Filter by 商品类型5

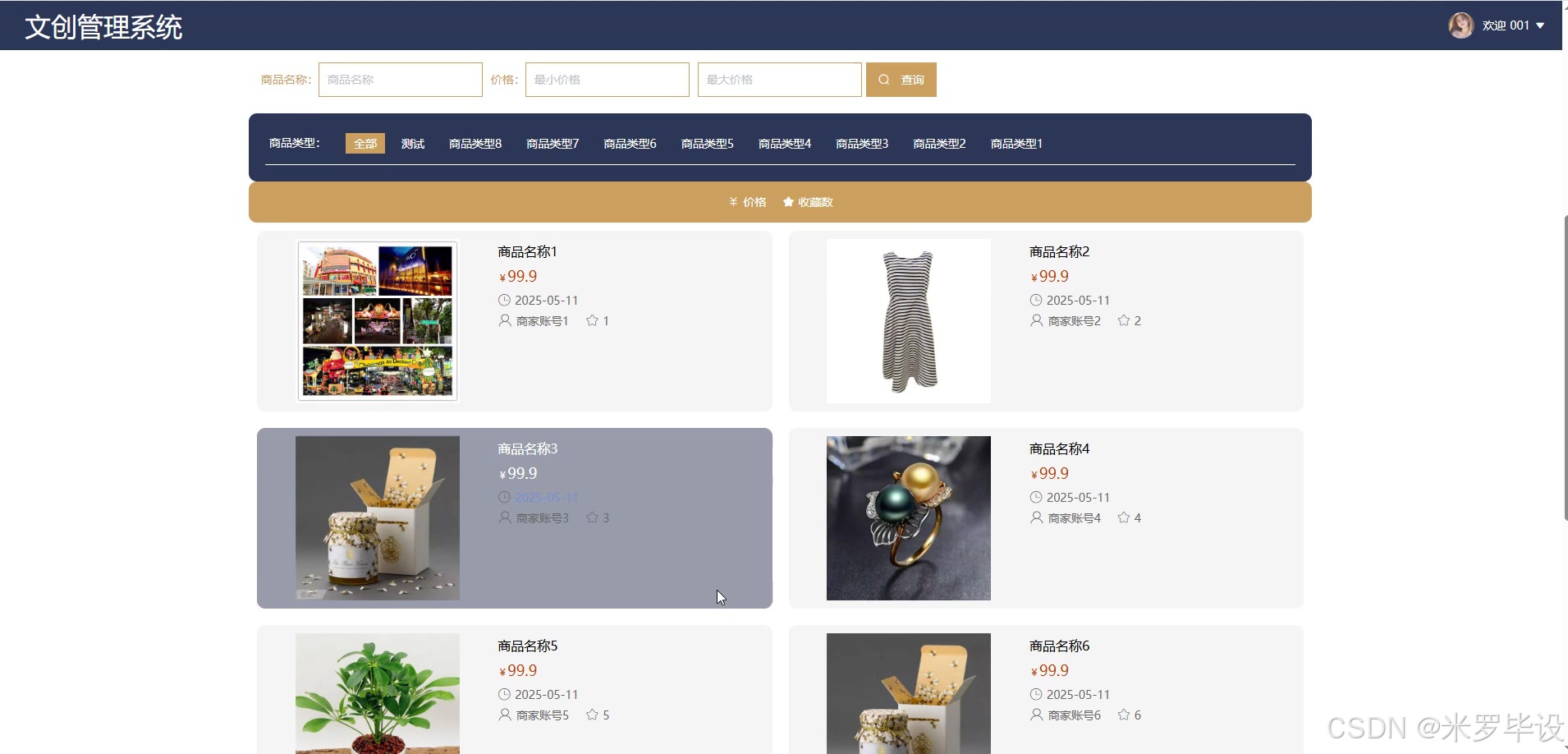pos(708,144)
